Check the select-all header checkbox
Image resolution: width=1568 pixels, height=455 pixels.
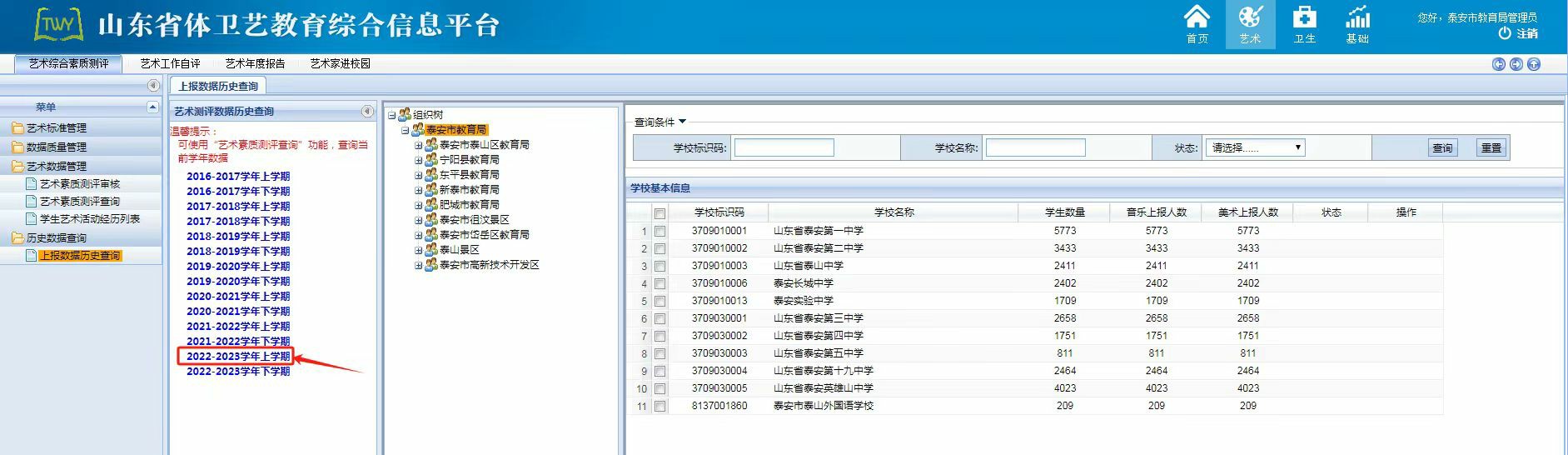point(660,213)
